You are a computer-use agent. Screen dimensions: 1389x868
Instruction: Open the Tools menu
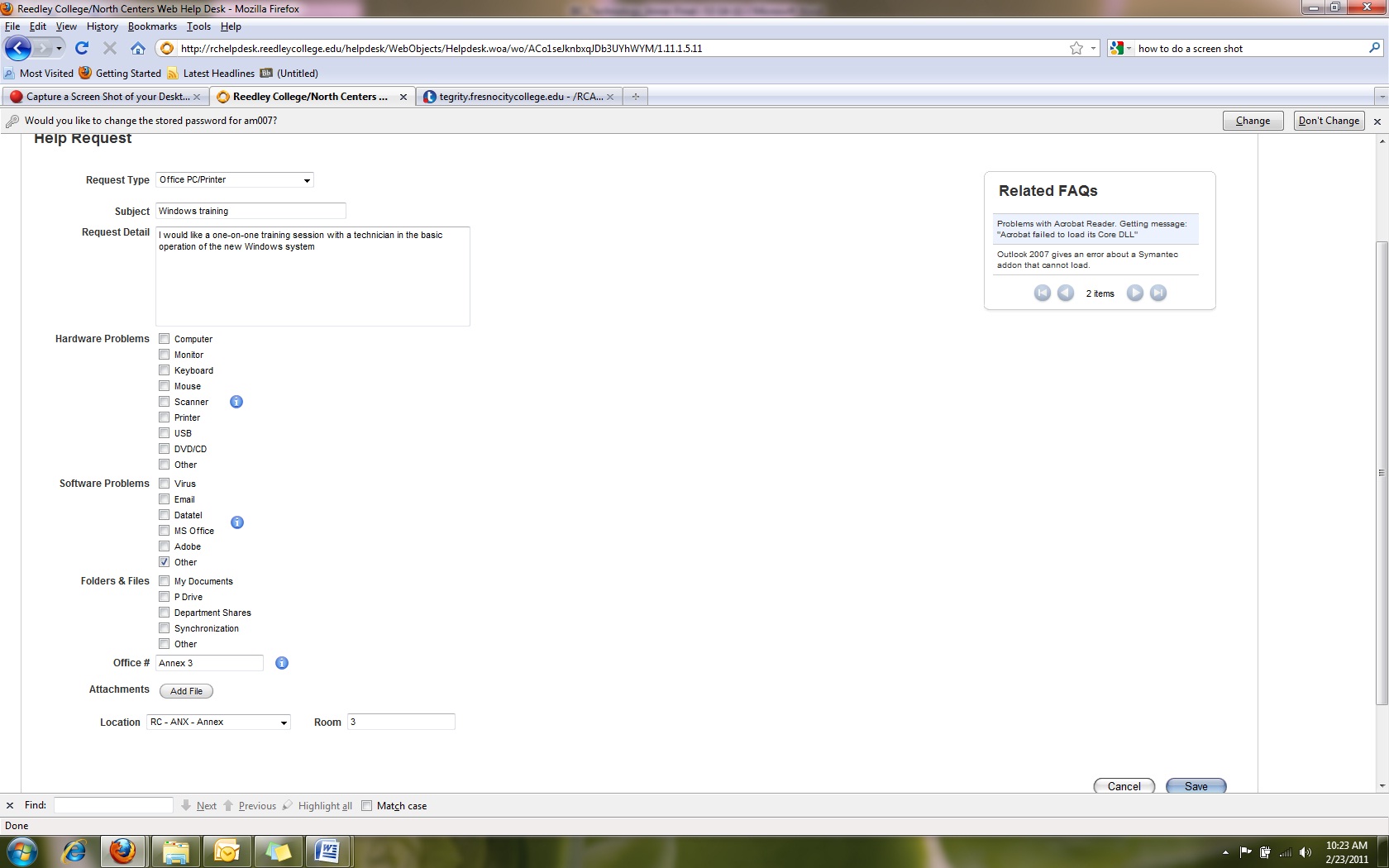click(198, 26)
